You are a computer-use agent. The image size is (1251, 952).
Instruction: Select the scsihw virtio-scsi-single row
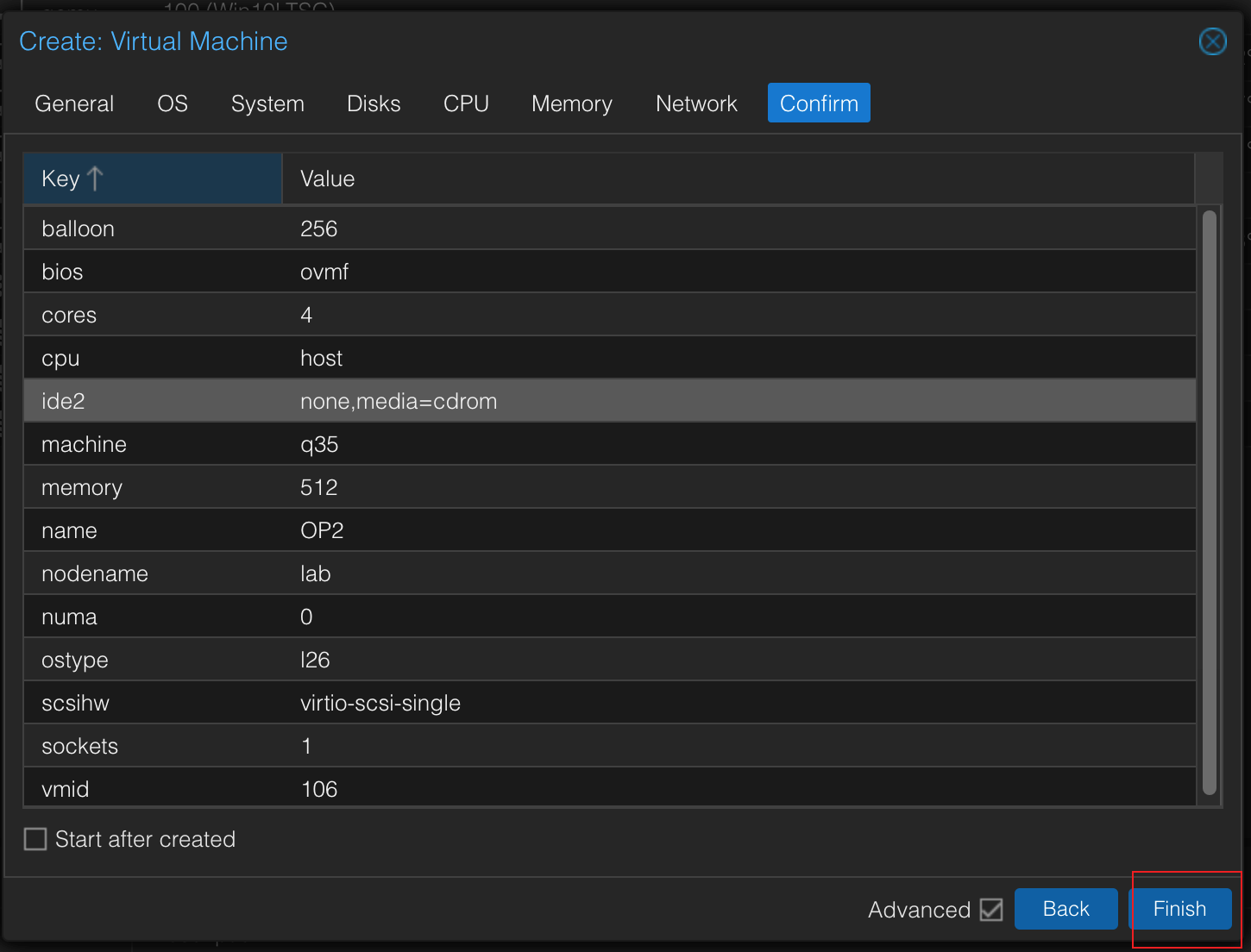[610, 703]
